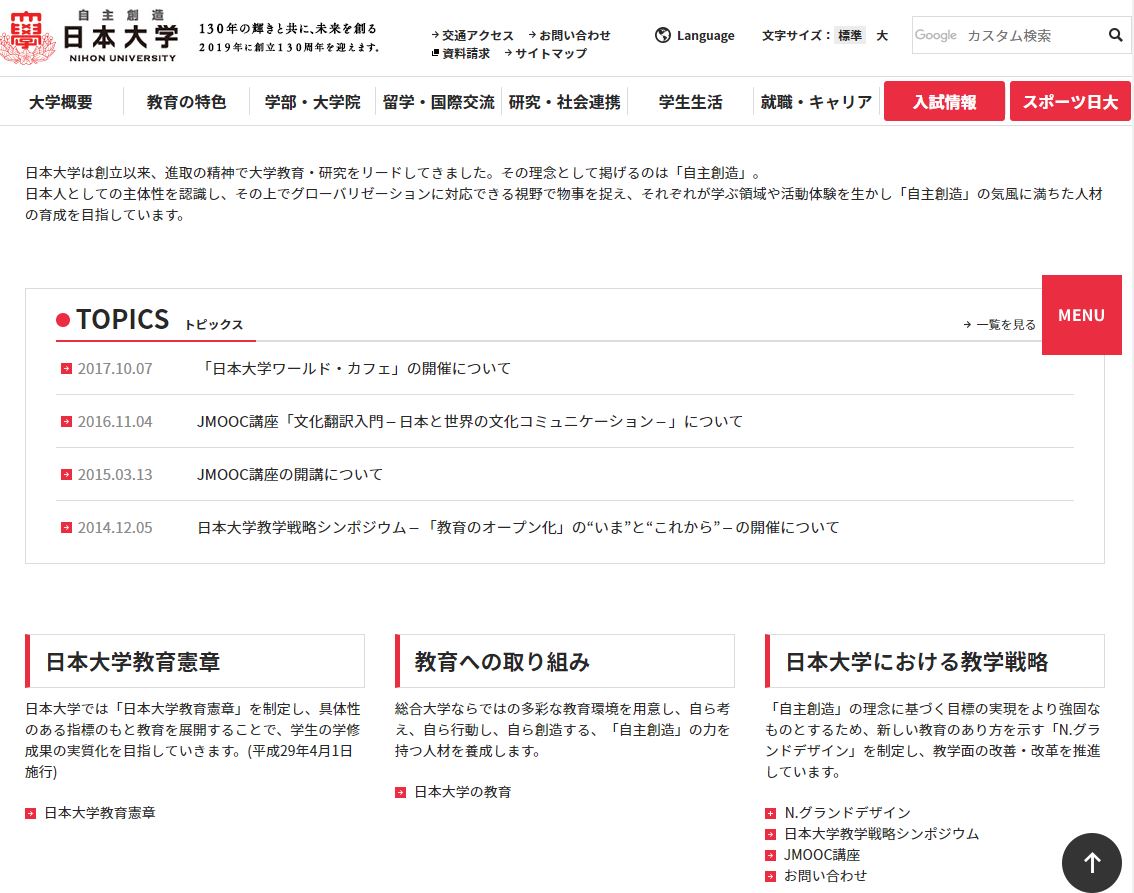
Task: Click red arrow icon beside 日本大学教学戦略シンポジウム
Action: (x=770, y=834)
